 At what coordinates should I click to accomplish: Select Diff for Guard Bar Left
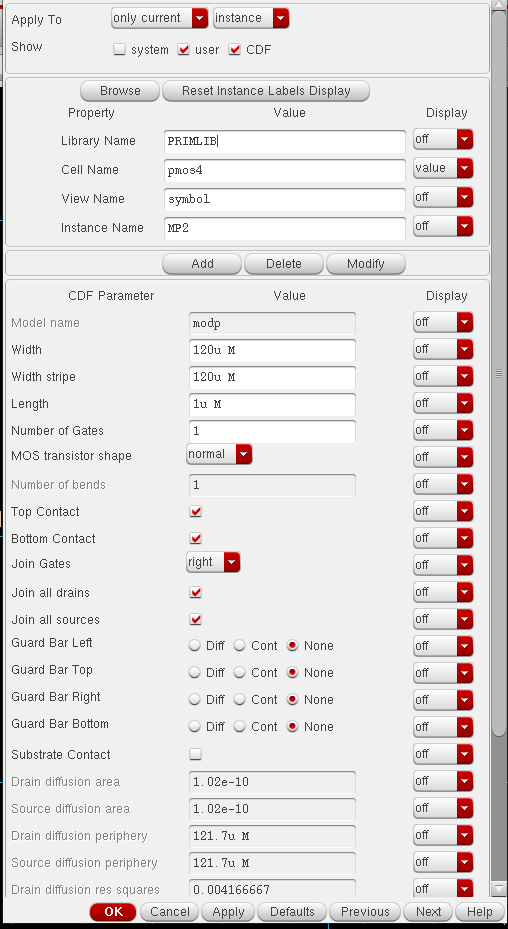[x=194, y=646]
